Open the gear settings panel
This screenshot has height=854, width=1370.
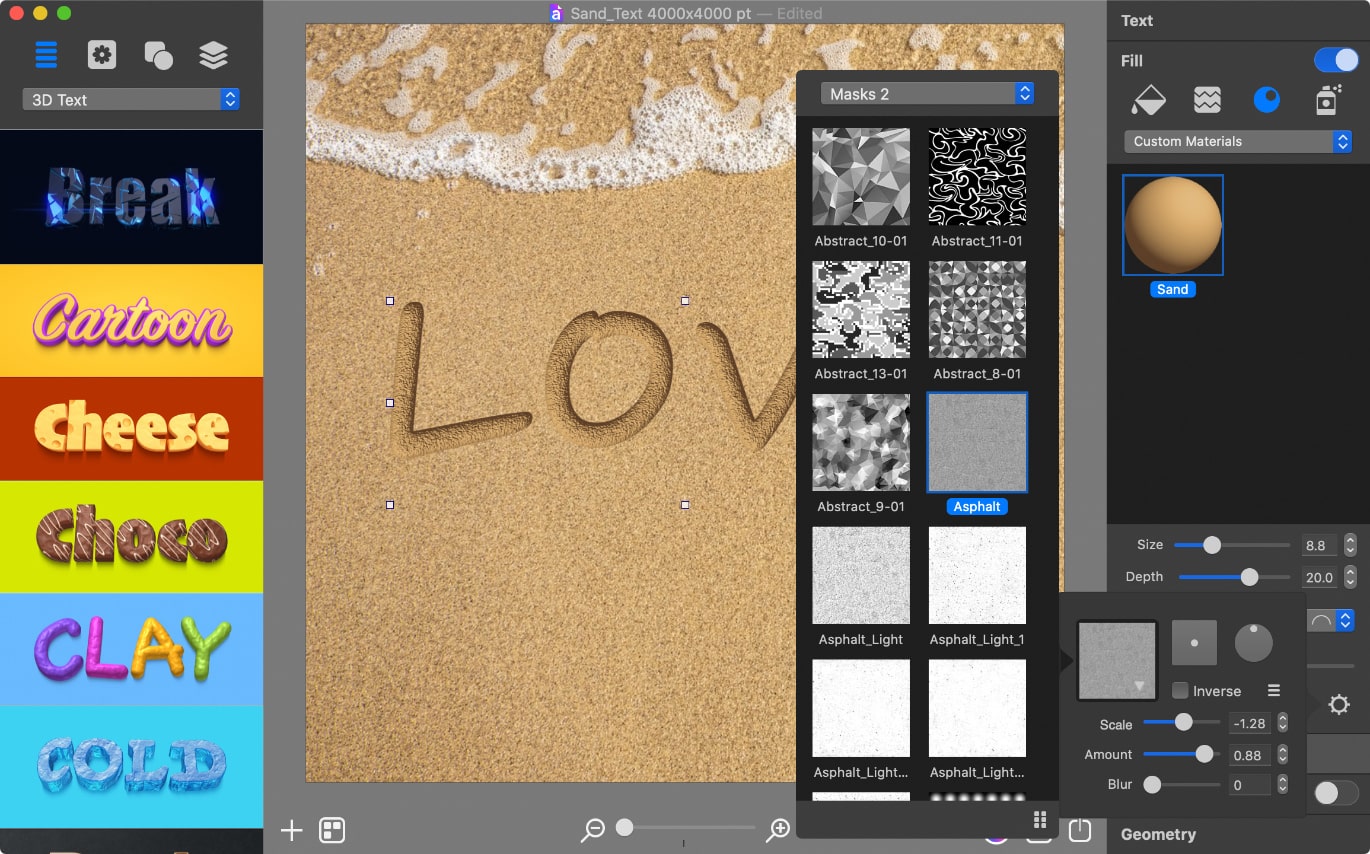tap(101, 55)
